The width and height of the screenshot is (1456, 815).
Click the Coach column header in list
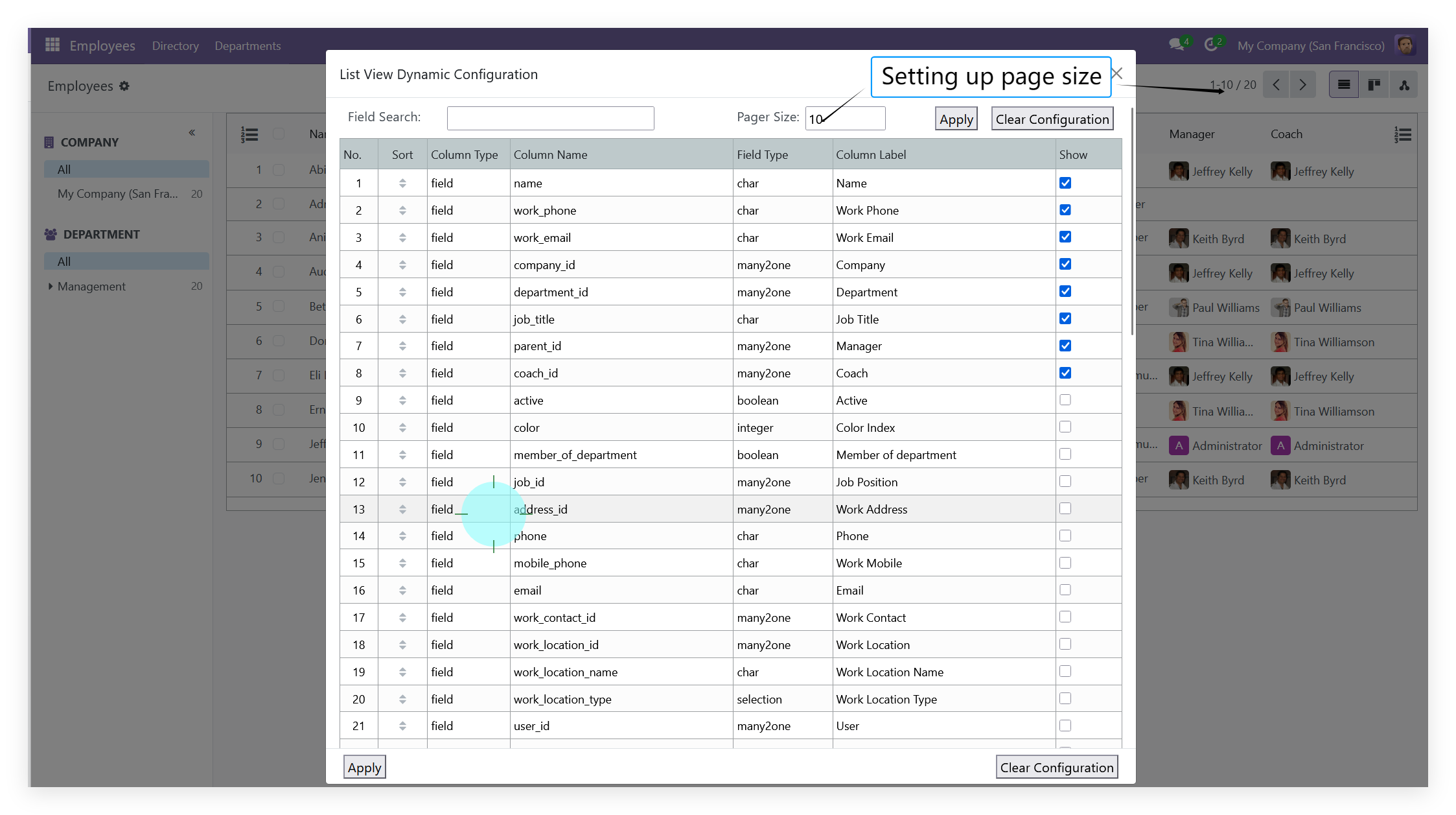pyautogui.click(x=1286, y=134)
